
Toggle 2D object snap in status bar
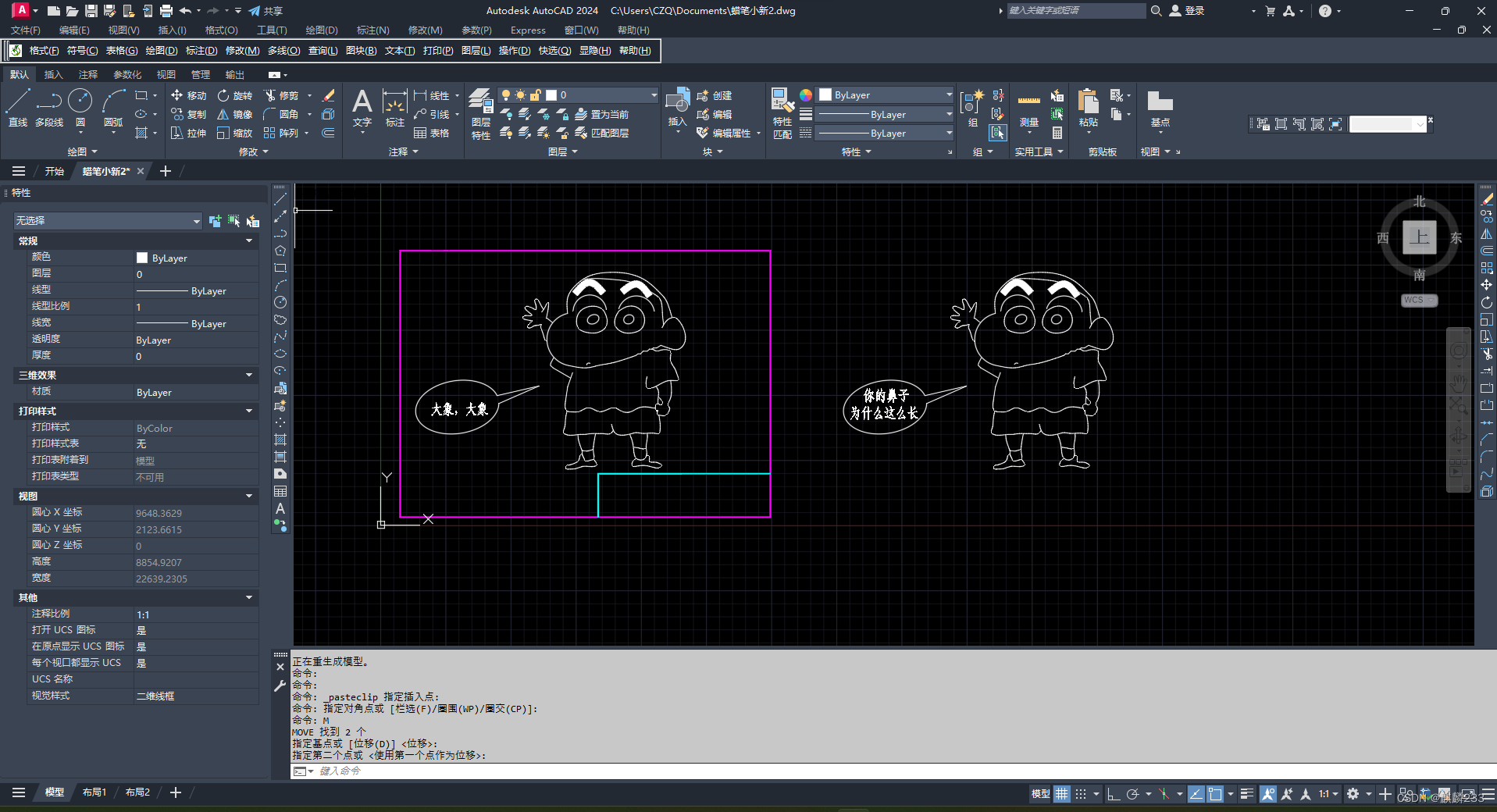tap(1215, 794)
